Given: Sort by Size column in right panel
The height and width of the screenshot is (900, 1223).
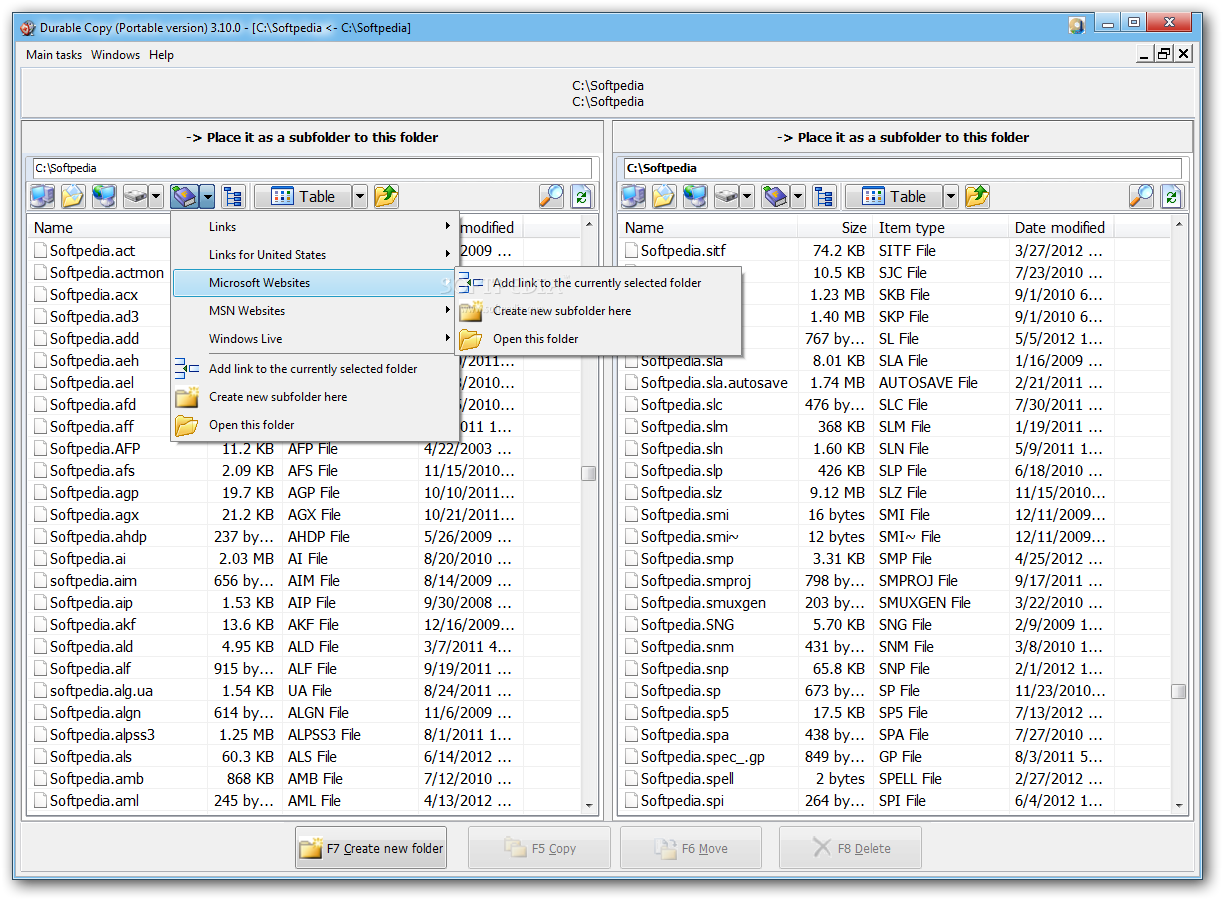Looking at the screenshot, I should point(835,228).
